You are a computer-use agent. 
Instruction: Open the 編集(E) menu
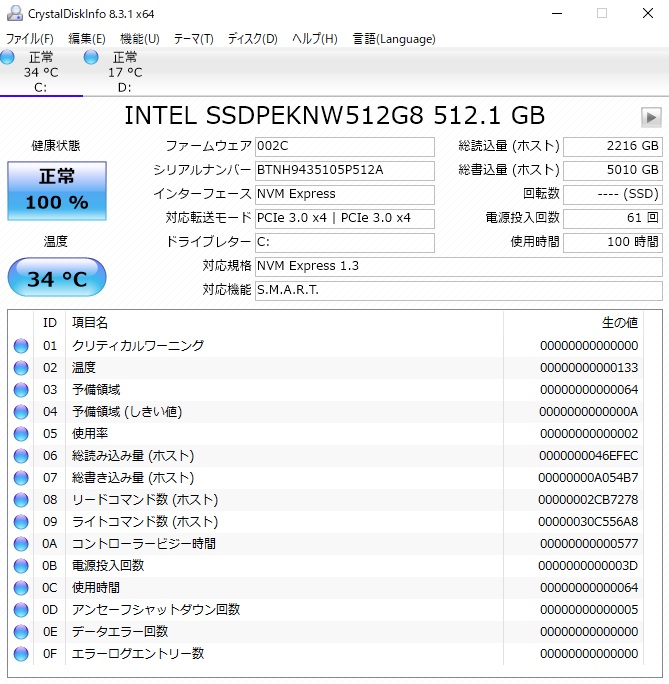coord(87,39)
